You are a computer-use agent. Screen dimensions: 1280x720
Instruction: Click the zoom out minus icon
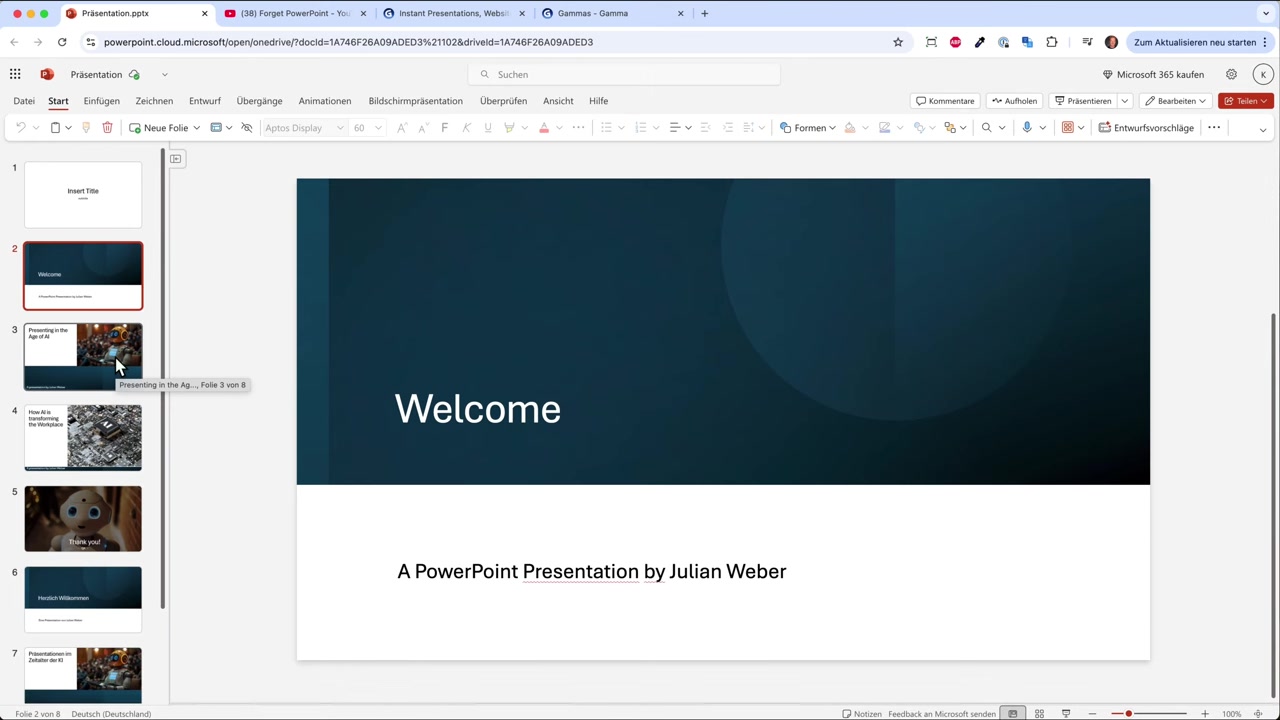[x=1092, y=714]
